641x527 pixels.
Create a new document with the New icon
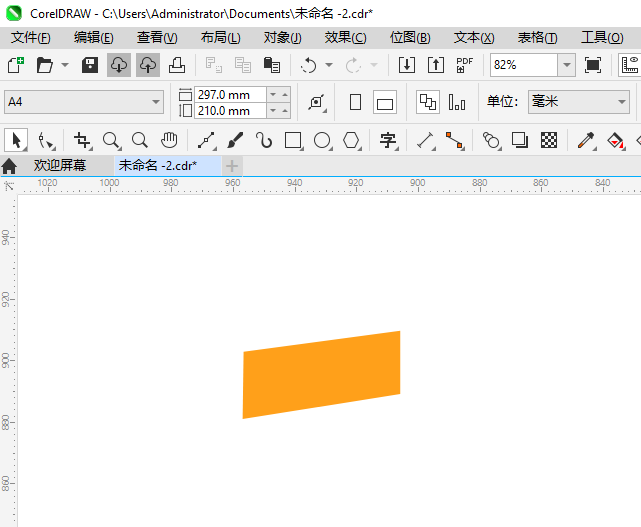click(16, 65)
